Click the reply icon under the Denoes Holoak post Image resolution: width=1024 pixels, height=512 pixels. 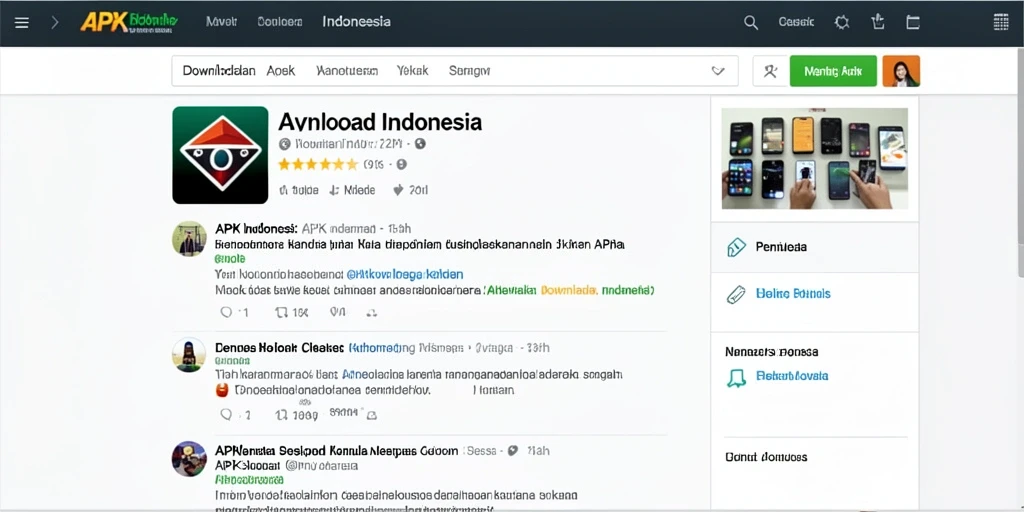(227, 414)
